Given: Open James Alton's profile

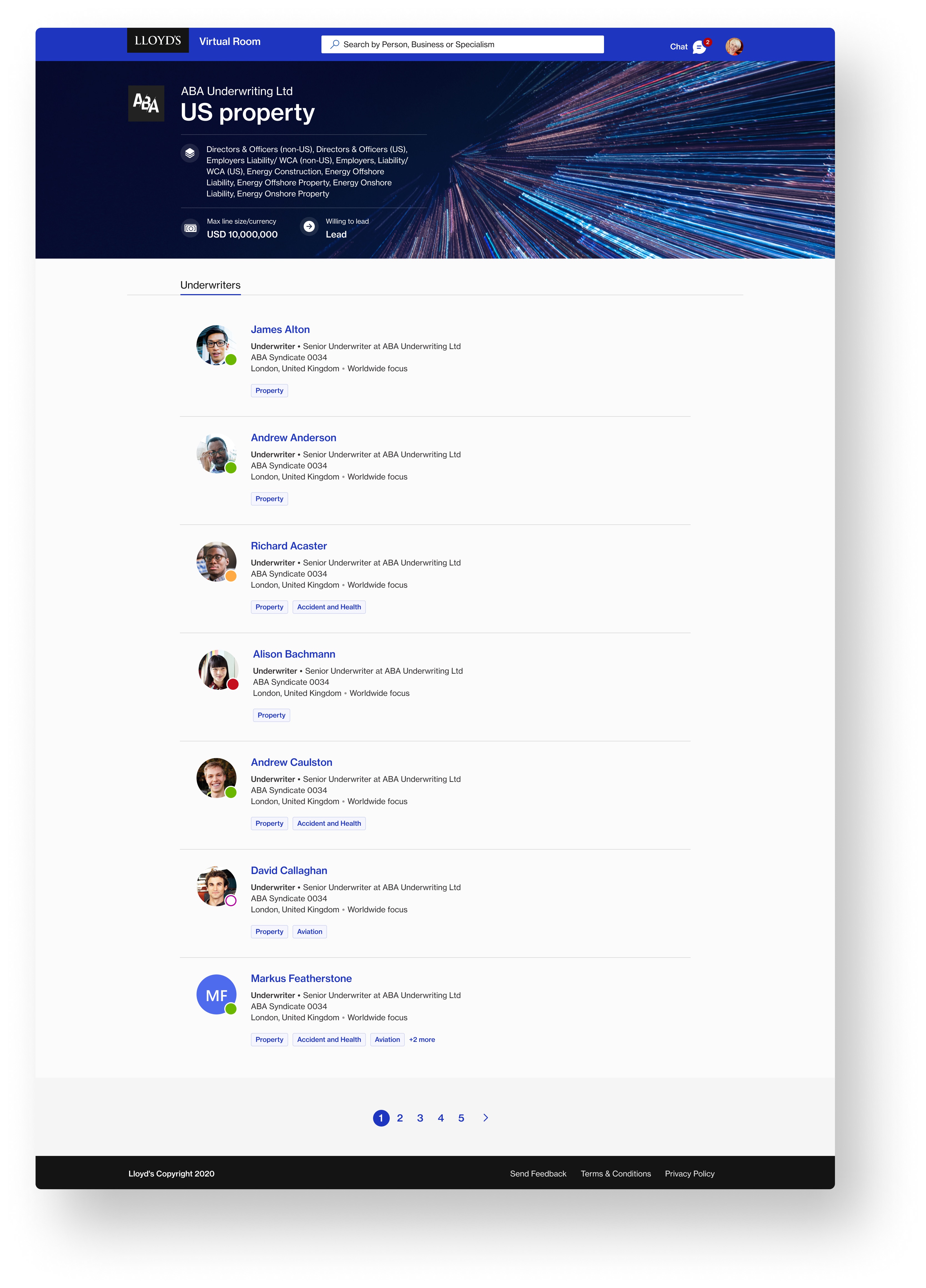Looking at the screenshot, I should tap(280, 329).
